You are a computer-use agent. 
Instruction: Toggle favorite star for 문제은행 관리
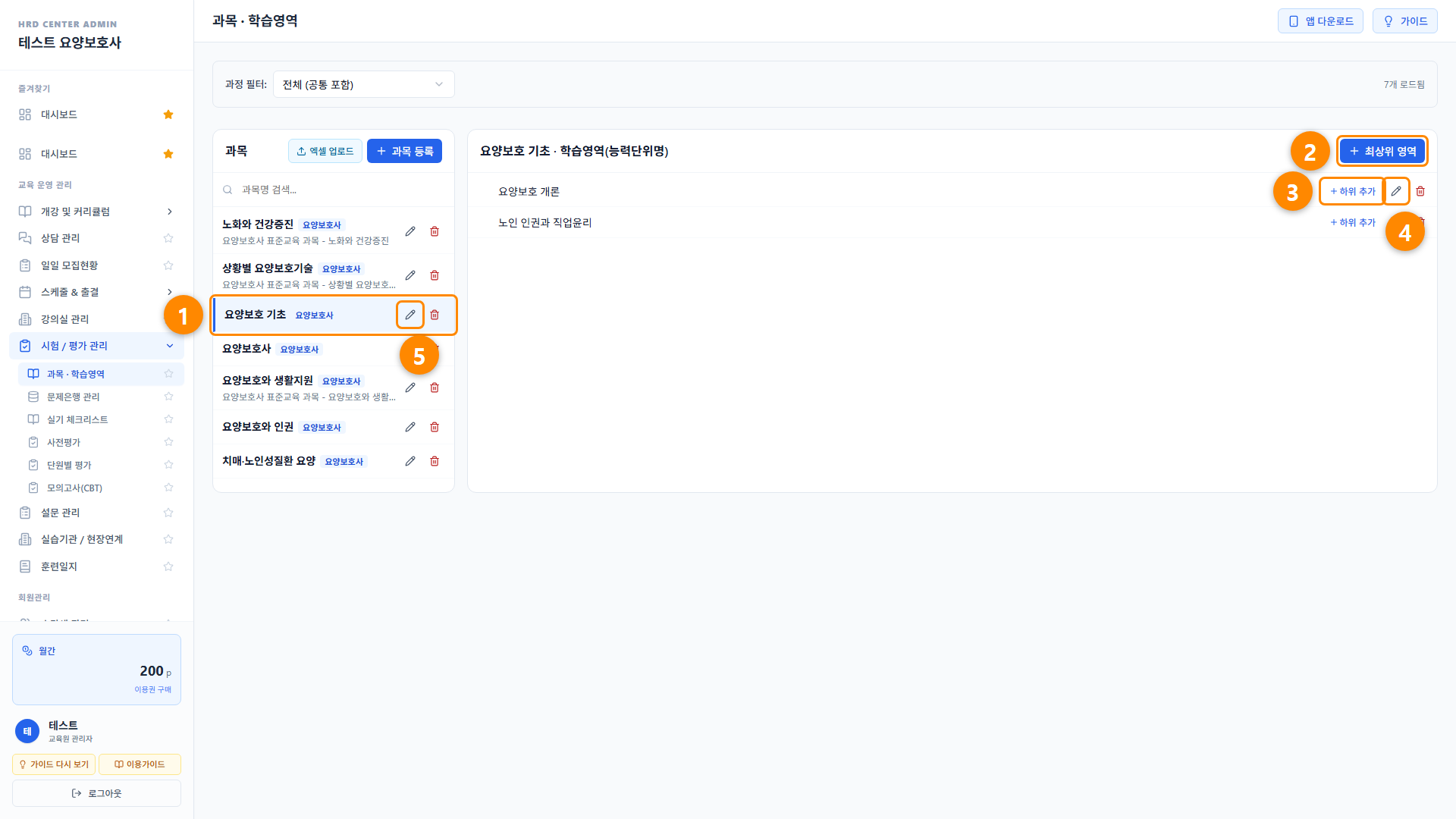coord(168,397)
